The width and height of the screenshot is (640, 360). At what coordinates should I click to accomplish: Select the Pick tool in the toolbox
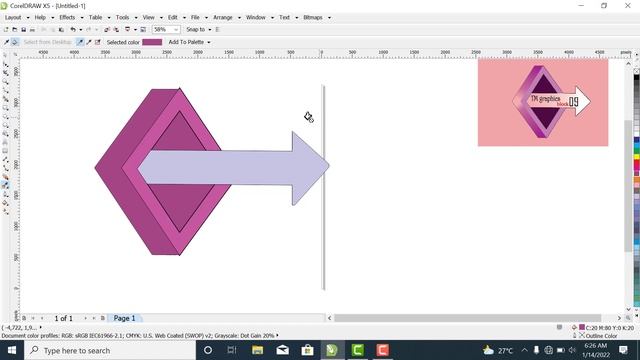click(6, 56)
